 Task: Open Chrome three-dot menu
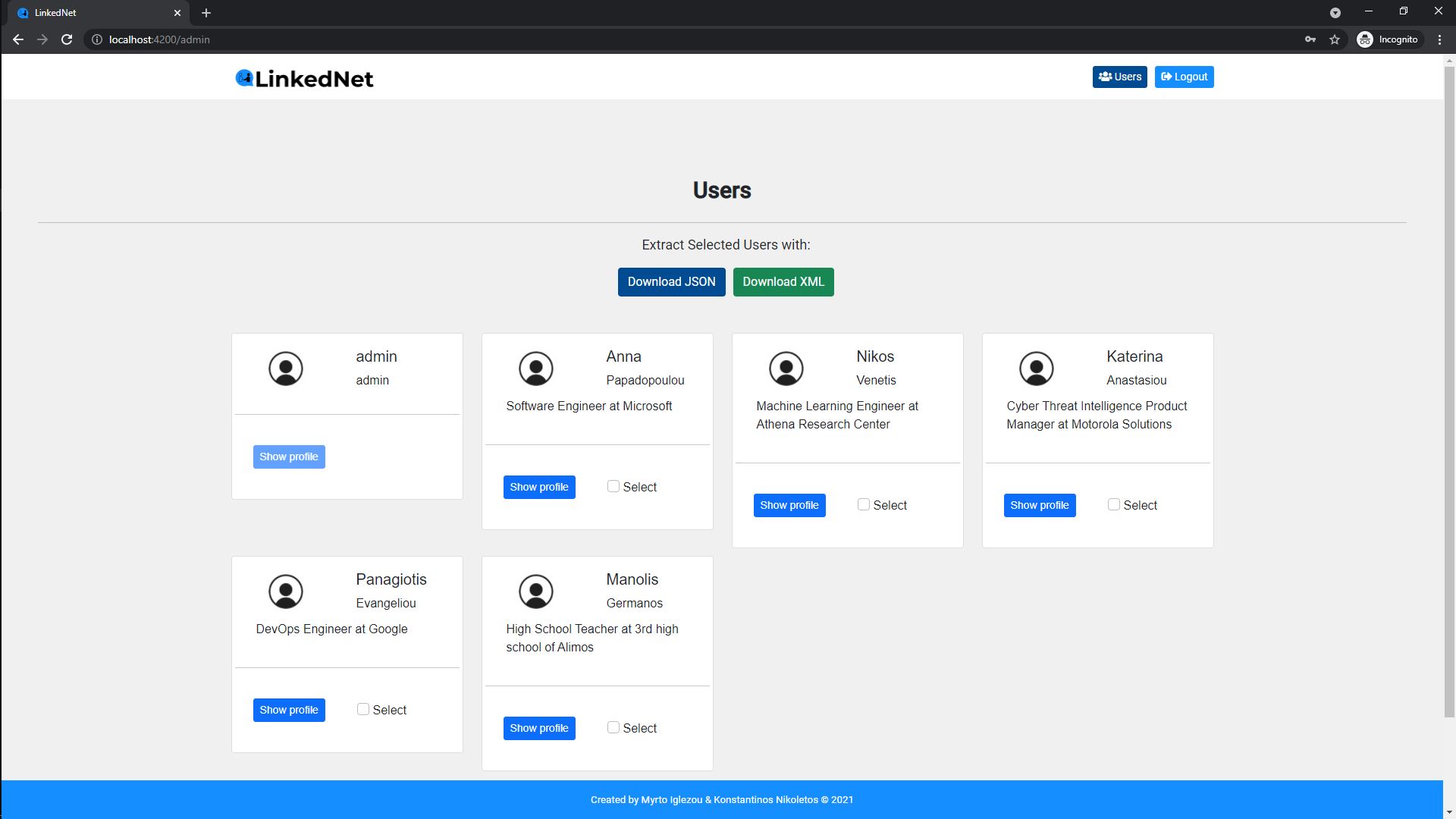[1439, 39]
